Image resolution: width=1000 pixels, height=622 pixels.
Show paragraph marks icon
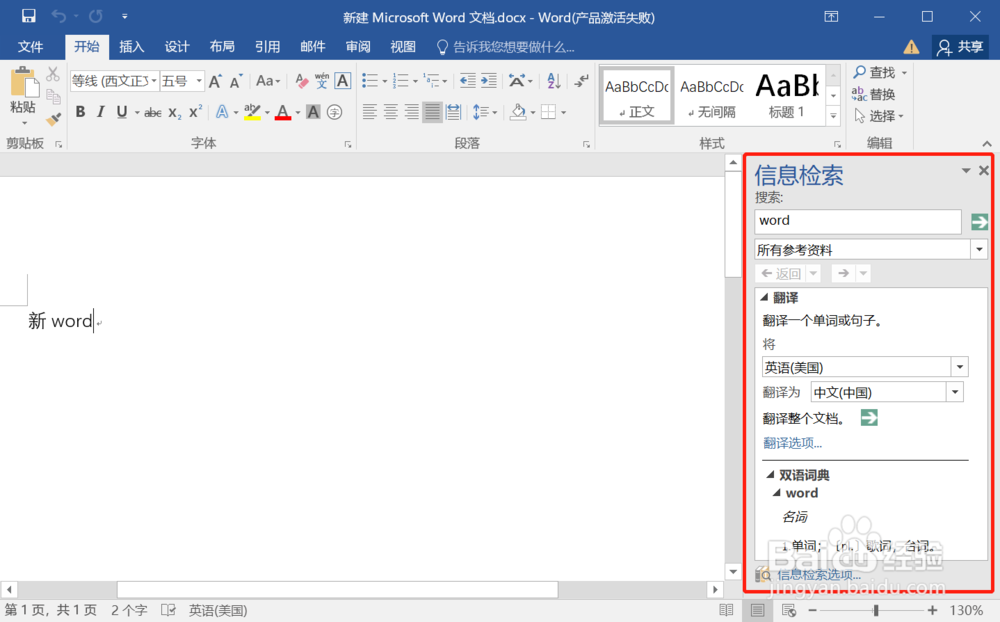click(x=581, y=80)
